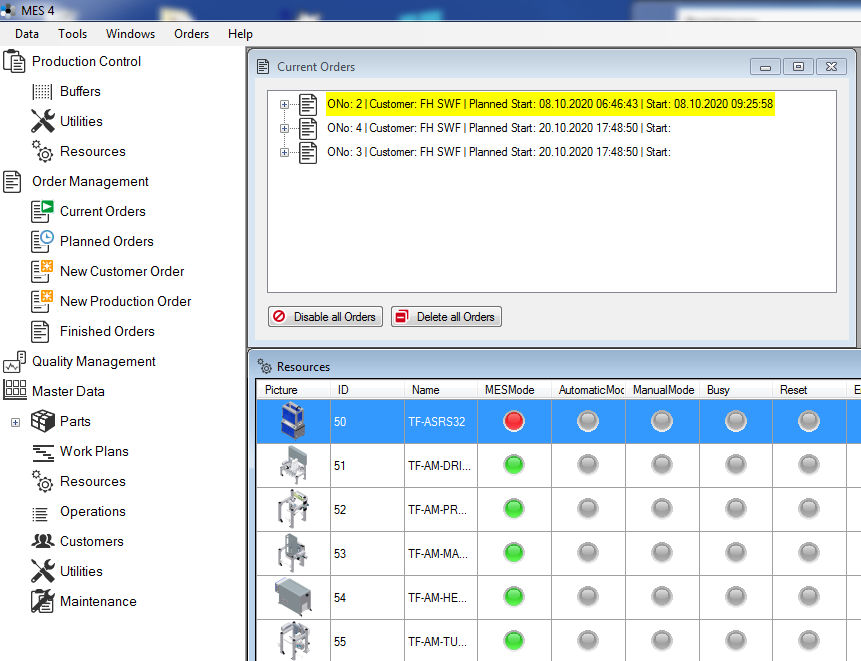Click Reset indicator for resource 53

[809, 552]
